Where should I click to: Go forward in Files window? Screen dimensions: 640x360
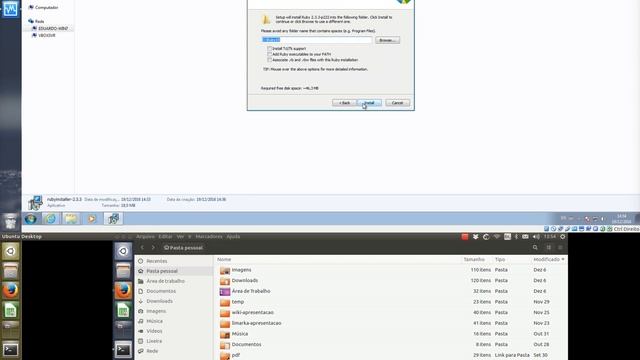153,248
